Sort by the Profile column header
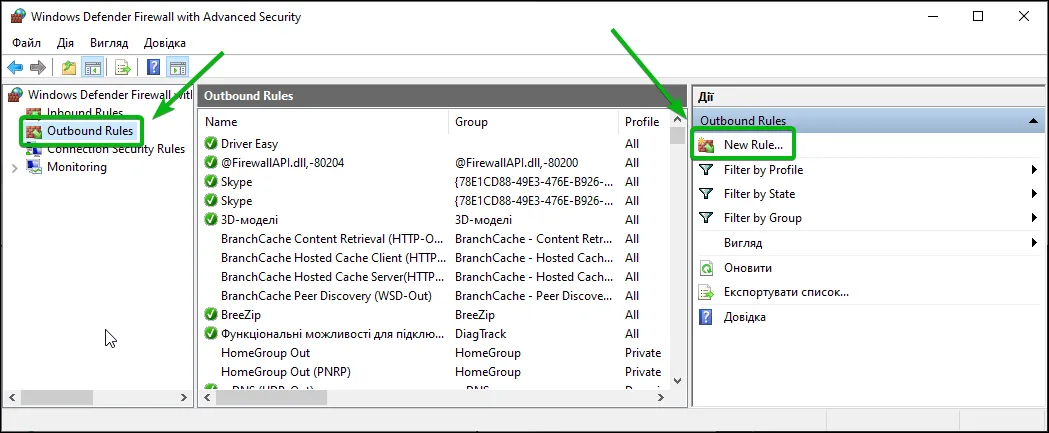This screenshot has height=433, width=1049. click(642, 122)
